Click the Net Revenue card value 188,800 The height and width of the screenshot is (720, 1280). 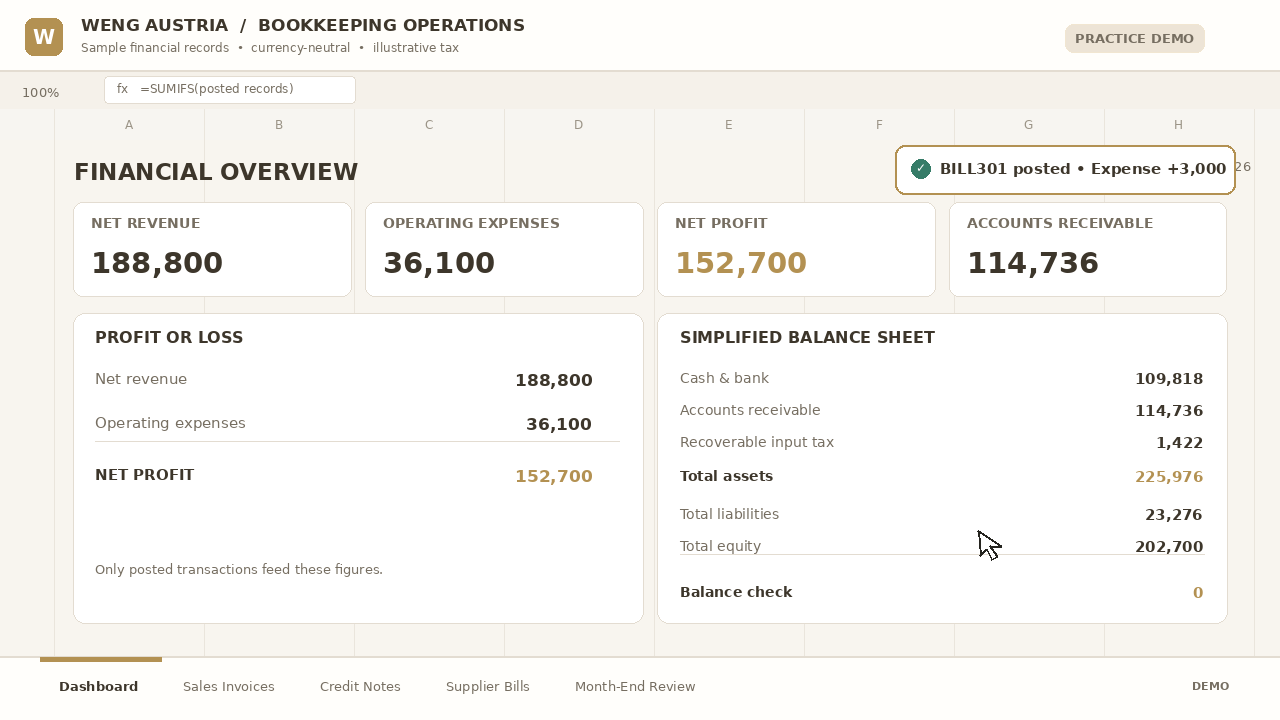click(x=157, y=263)
